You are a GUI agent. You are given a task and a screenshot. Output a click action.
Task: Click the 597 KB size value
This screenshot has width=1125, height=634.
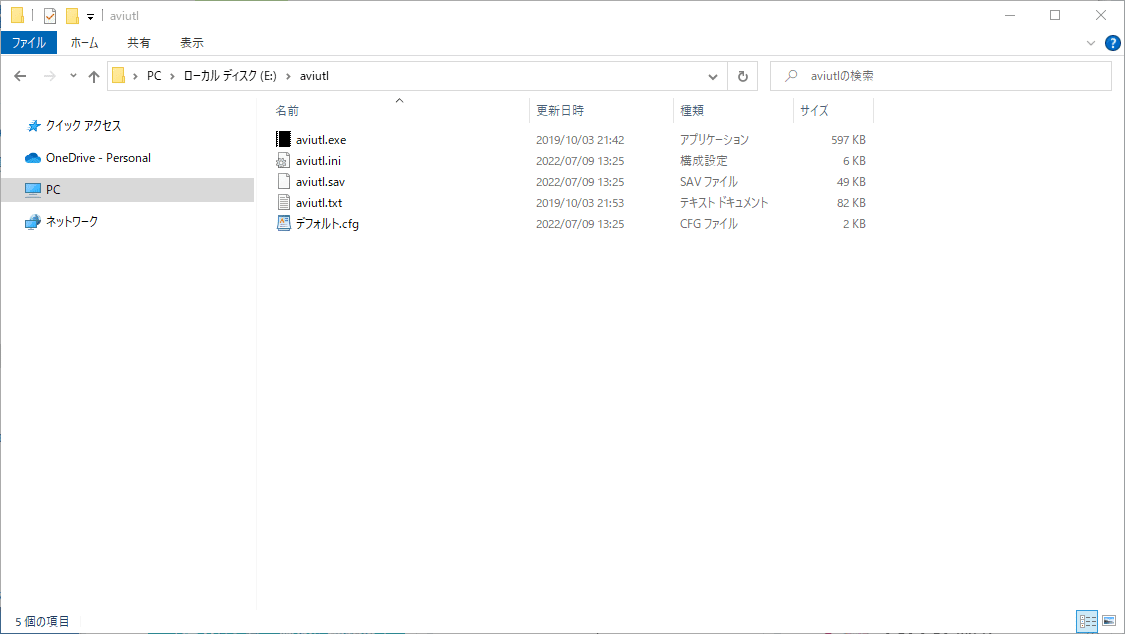pyautogui.click(x=849, y=140)
